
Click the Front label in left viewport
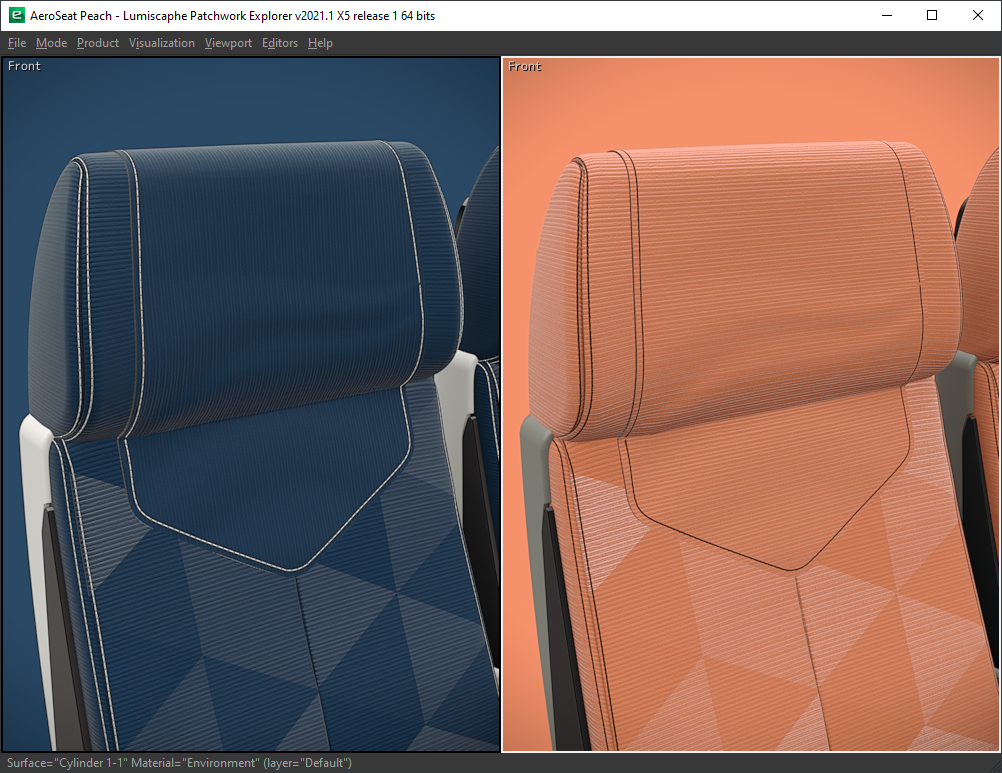[25, 66]
